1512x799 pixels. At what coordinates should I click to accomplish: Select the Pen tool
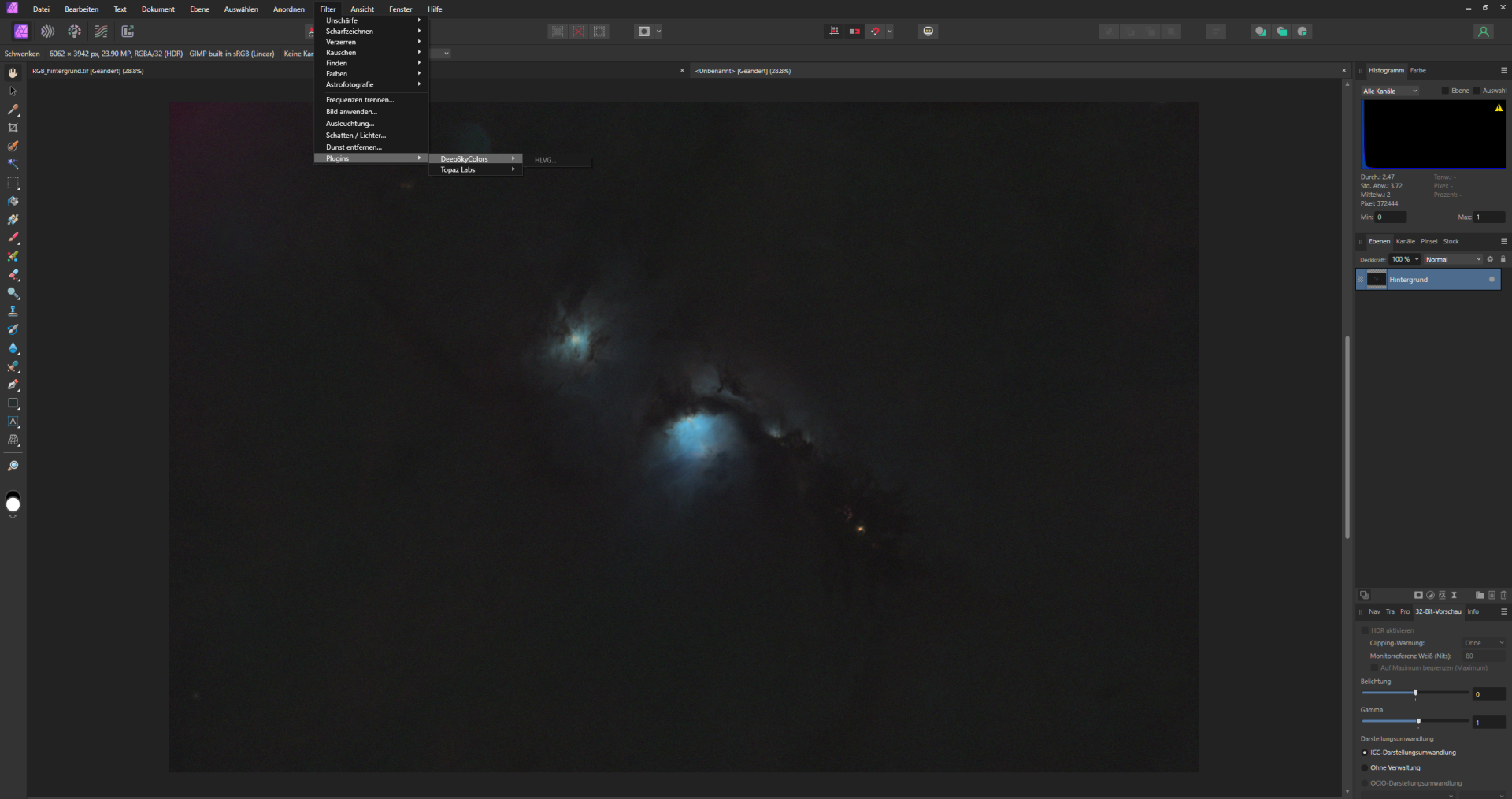point(13,385)
